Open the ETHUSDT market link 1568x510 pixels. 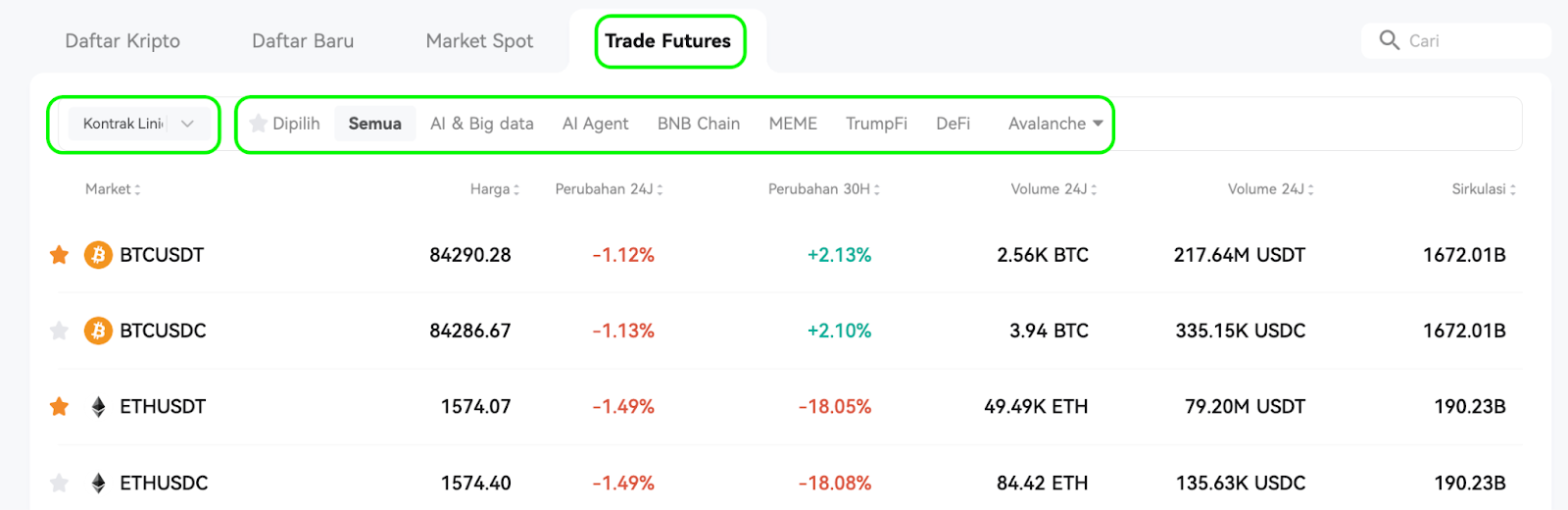[163, 407]
